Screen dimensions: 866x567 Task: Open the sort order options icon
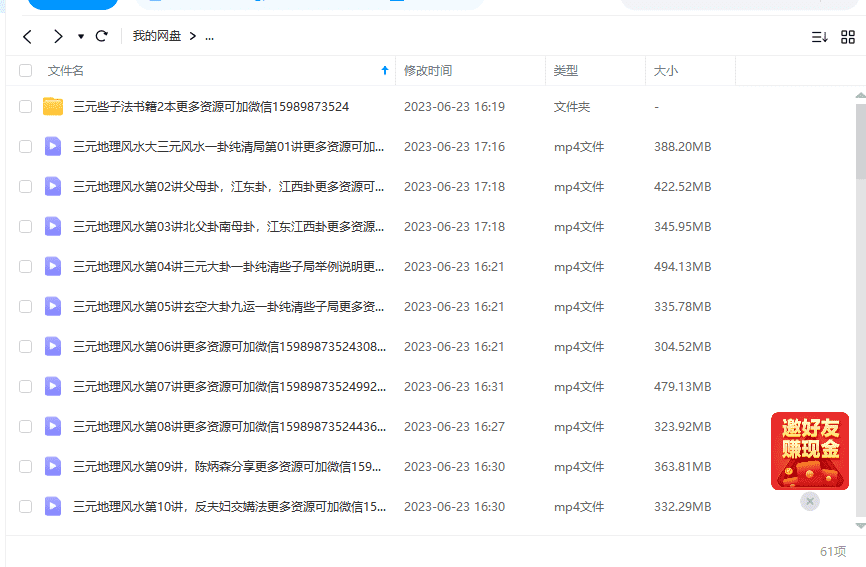819,37
